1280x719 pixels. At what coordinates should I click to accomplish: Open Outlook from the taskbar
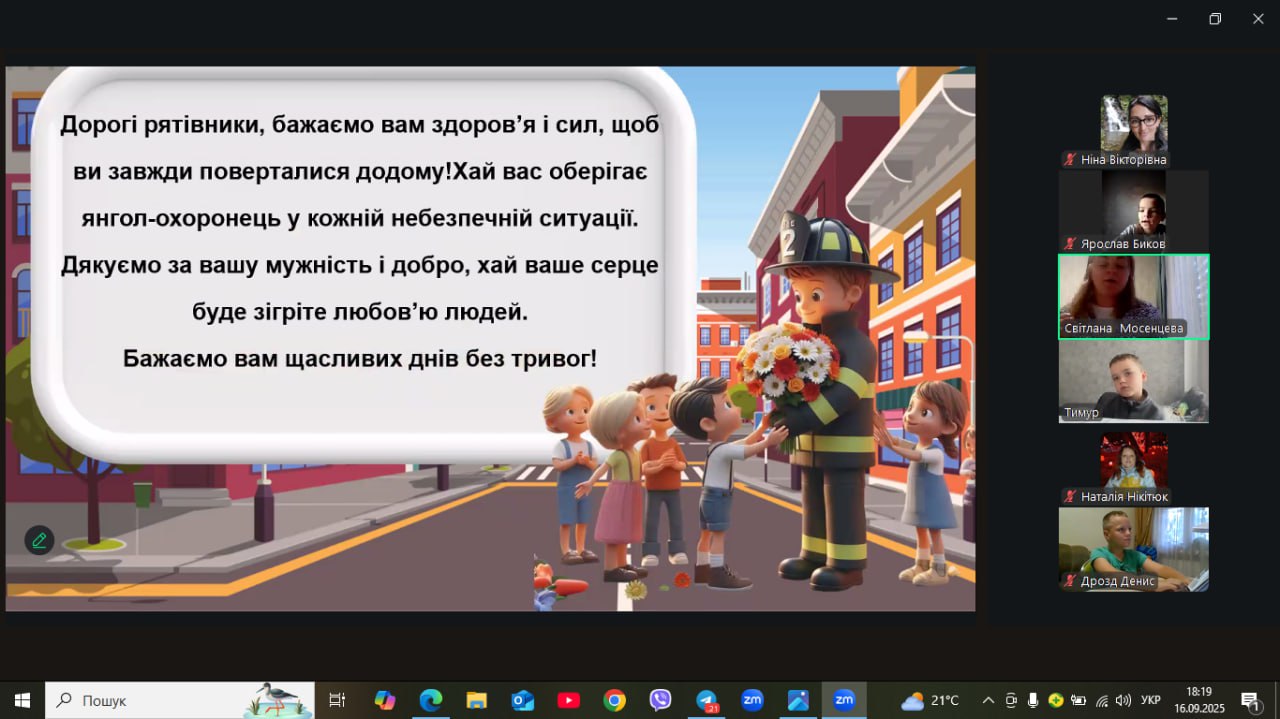523,700
